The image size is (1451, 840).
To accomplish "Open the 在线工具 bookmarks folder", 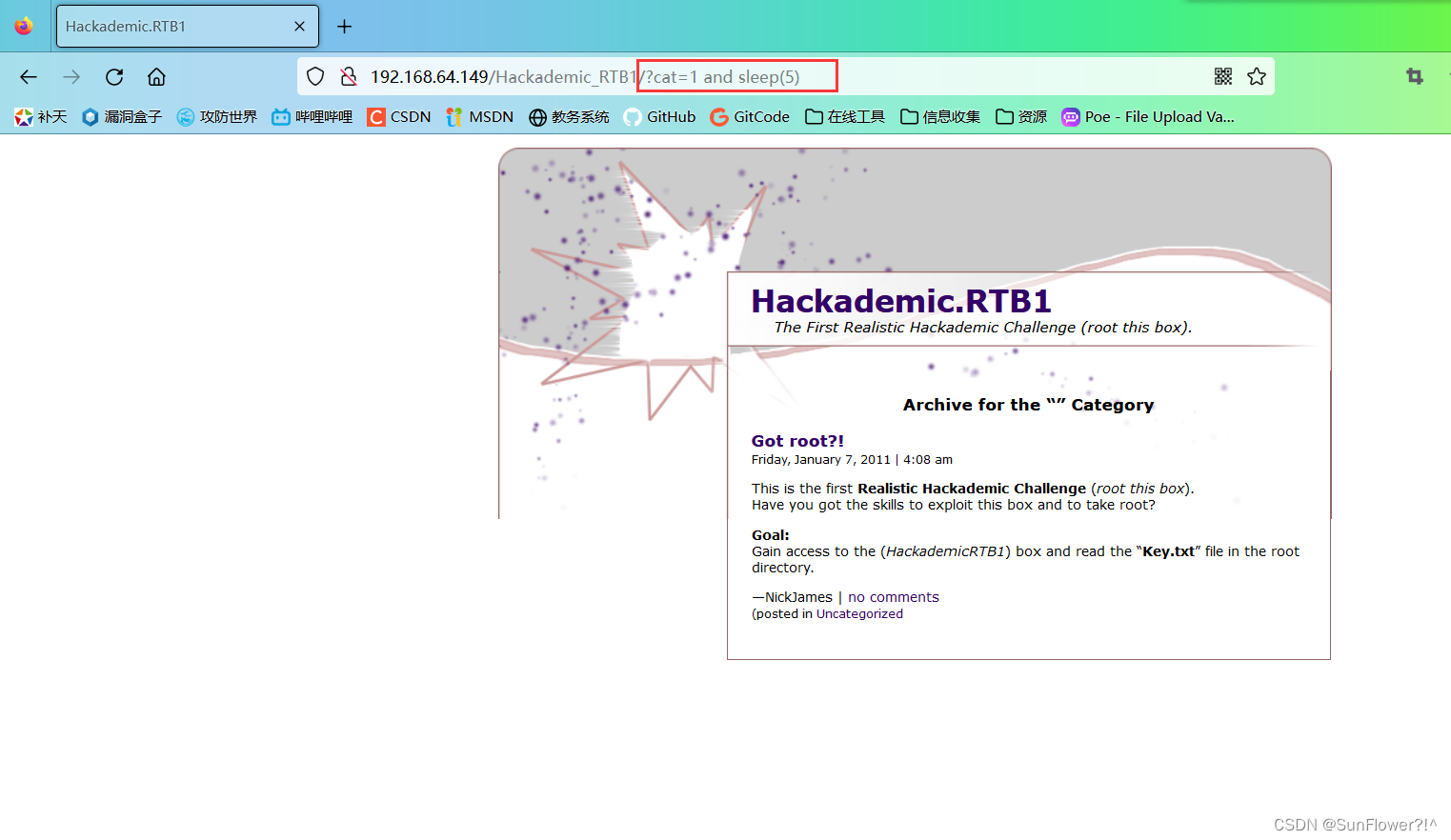I will tap(844, 116).
